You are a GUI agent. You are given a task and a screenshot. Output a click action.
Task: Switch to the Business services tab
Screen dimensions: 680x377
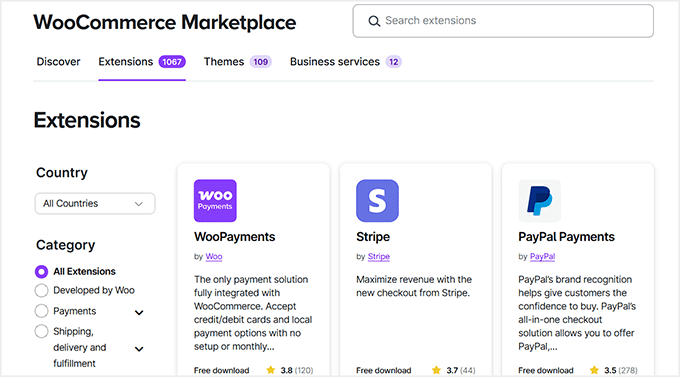click(x=346, y=62)
